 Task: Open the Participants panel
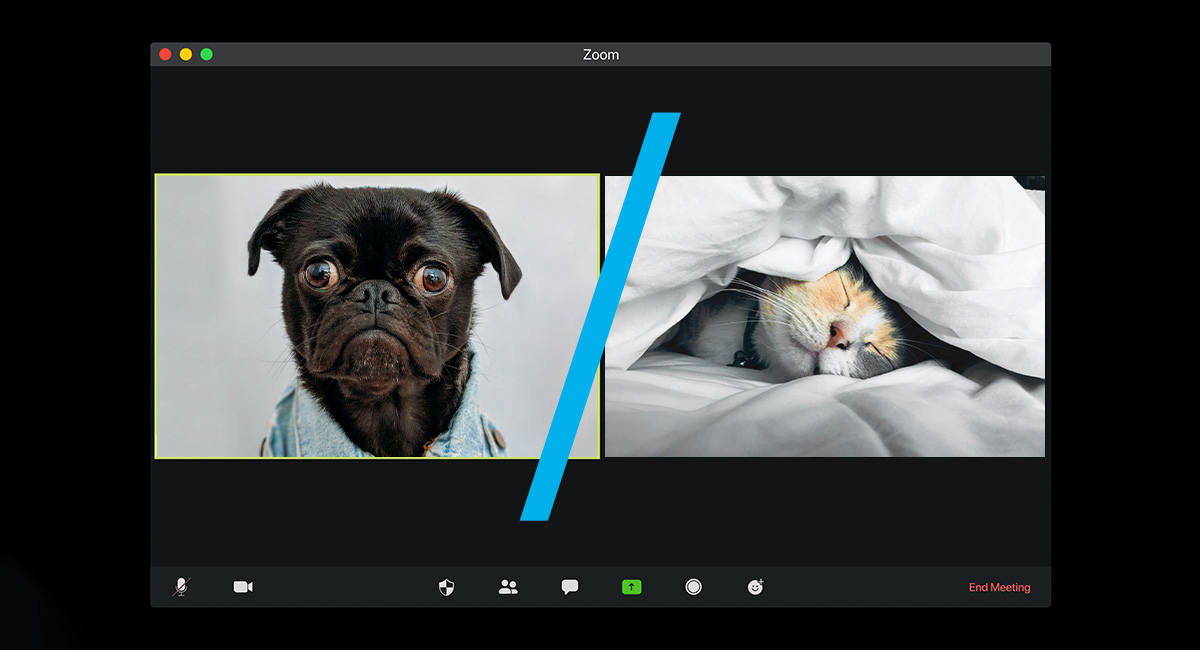(x=508, y=587)
